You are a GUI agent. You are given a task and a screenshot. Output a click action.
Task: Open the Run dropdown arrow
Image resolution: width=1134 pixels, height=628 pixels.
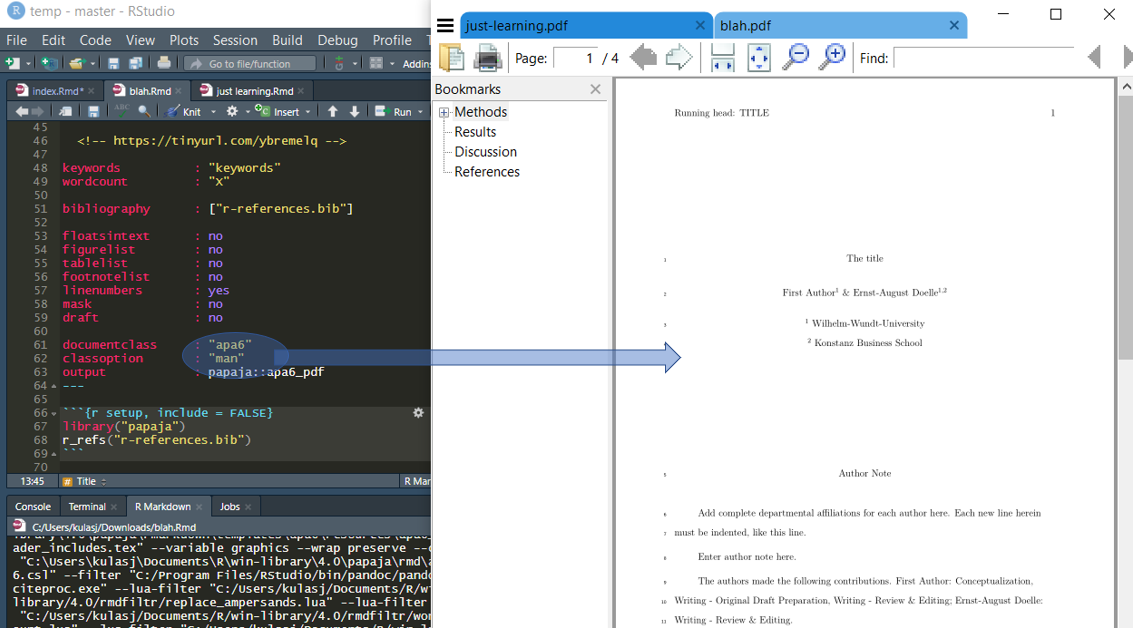point(420,112)
